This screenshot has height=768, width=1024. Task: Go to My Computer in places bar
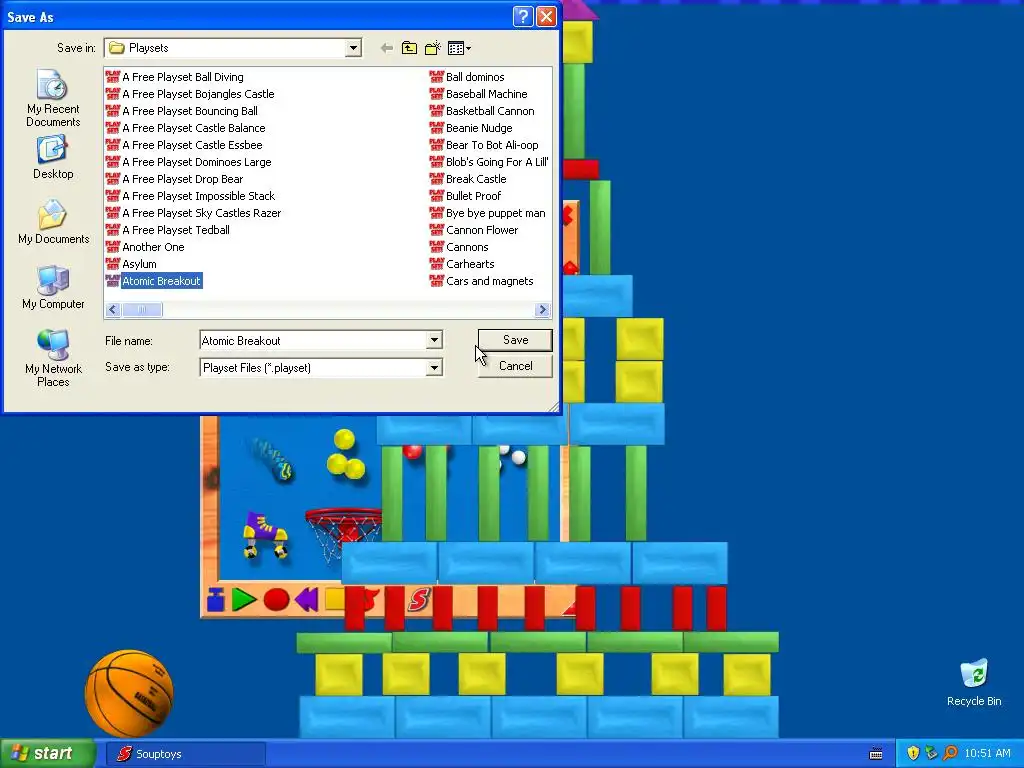pyautogui.click(x=53, y=287)
